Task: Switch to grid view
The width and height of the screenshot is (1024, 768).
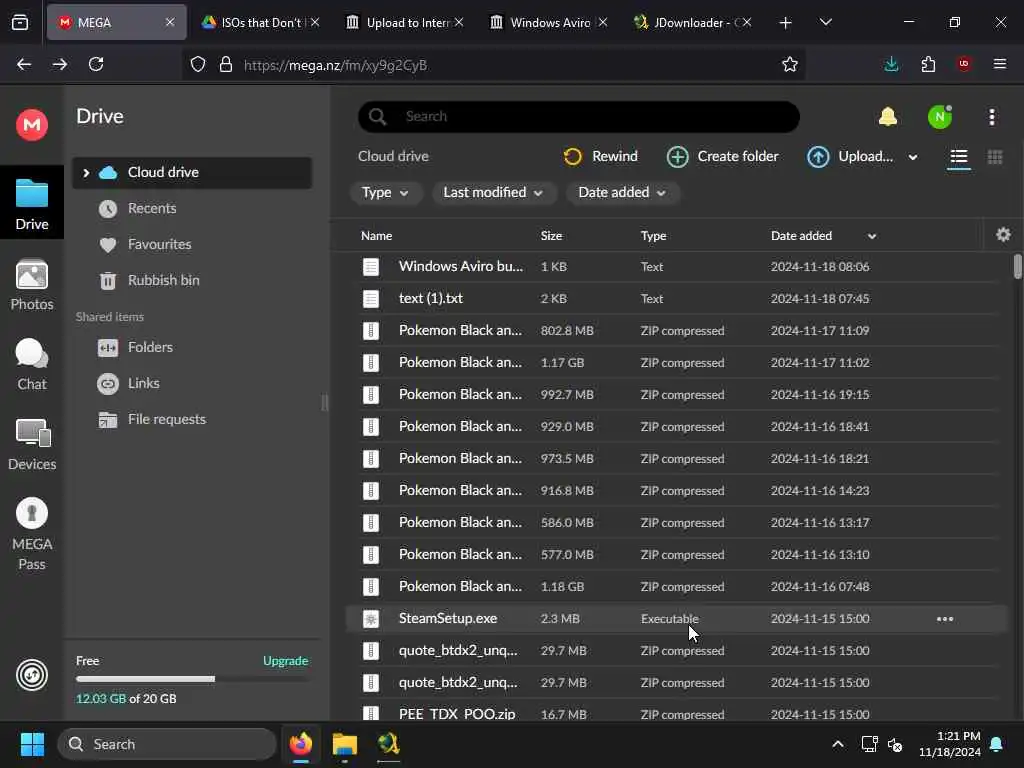Action: (995, 157)
